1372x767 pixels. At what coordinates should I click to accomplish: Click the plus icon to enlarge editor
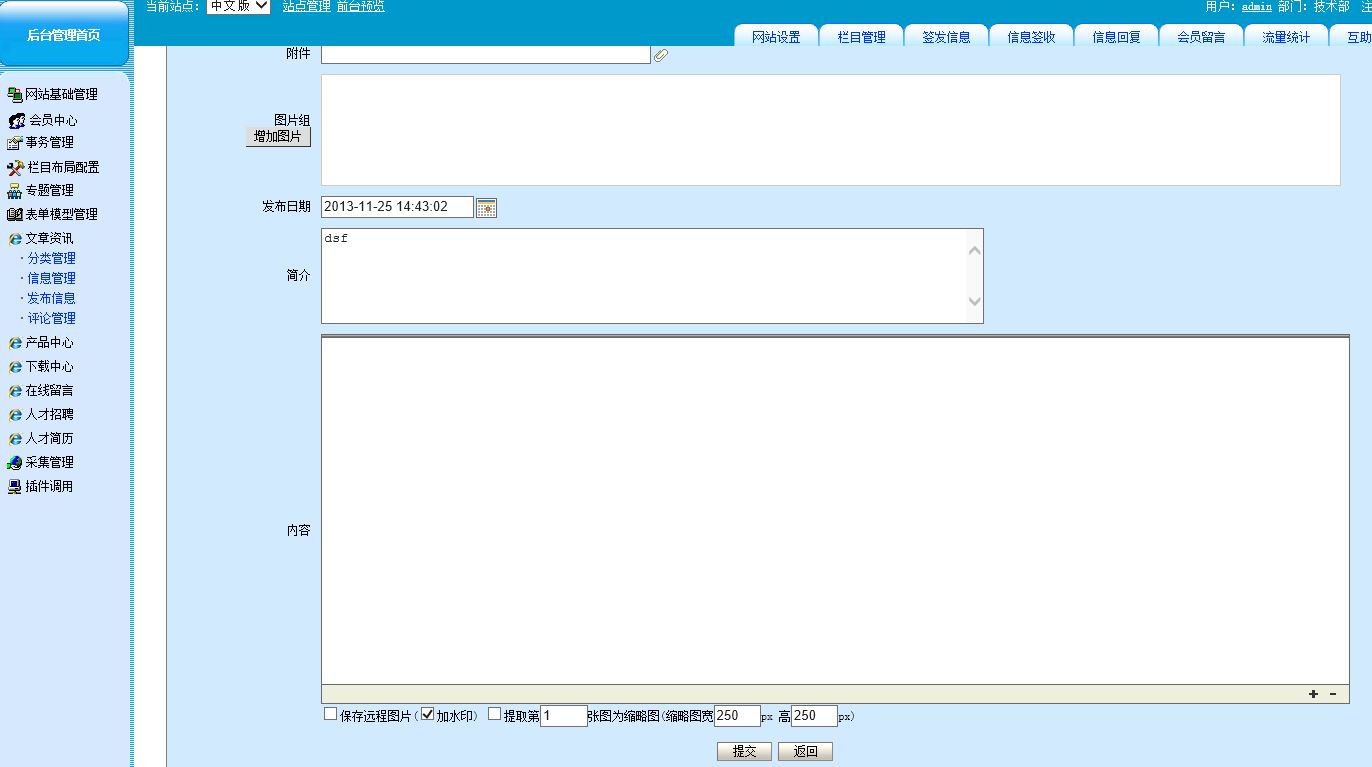(x=1313, y=694)
